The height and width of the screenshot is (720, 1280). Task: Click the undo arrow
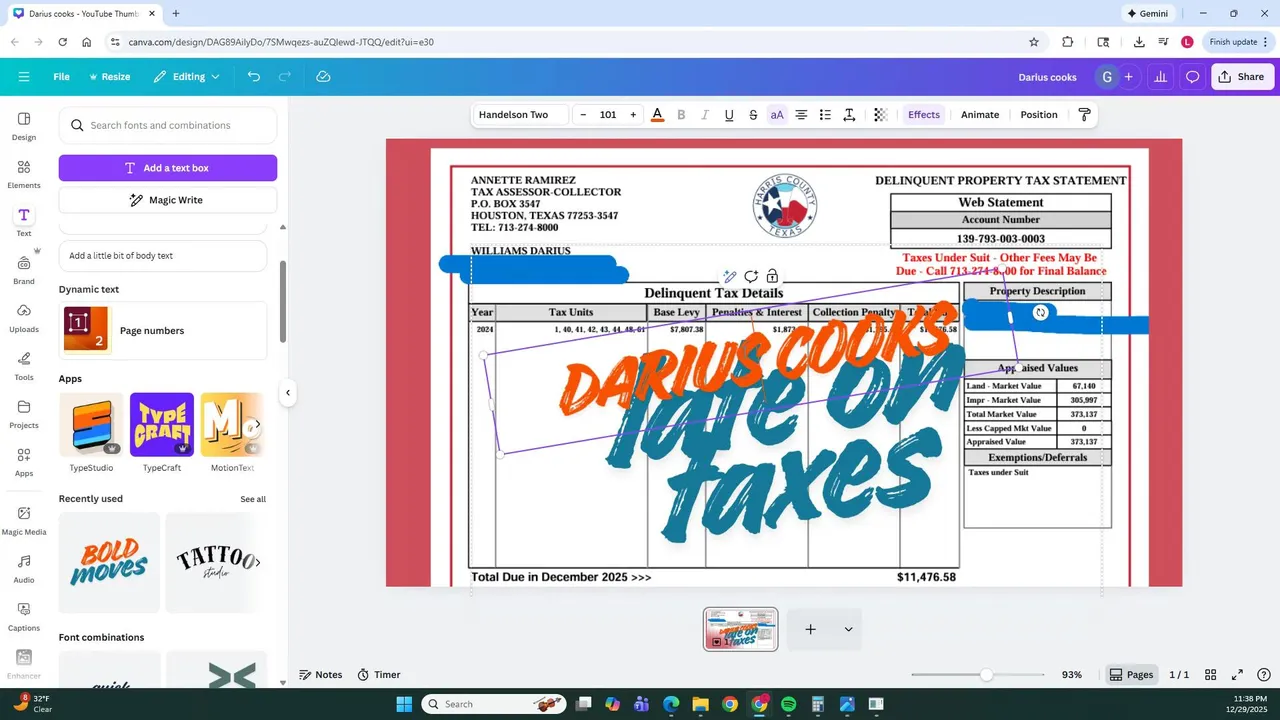click(254, 77)
